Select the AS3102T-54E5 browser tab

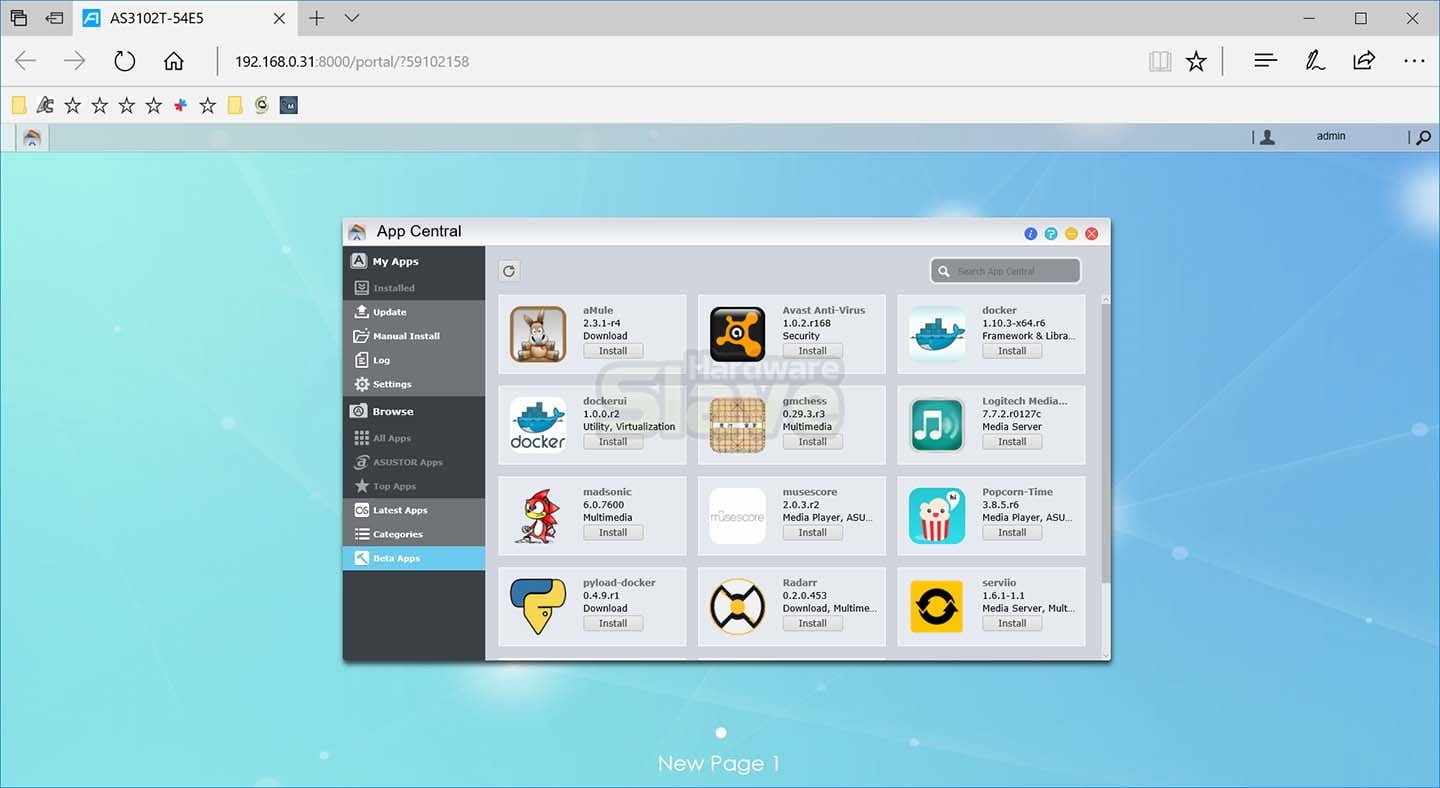(x=185, y=18)
